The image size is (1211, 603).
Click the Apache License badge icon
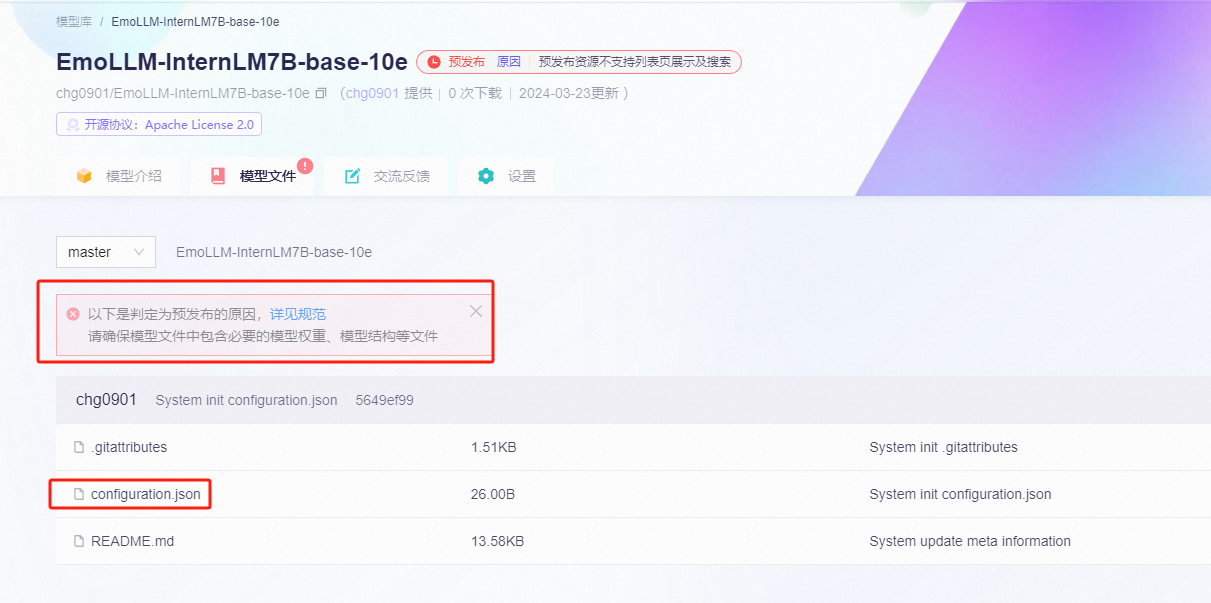pyautogui.click(x=73, y=125)
